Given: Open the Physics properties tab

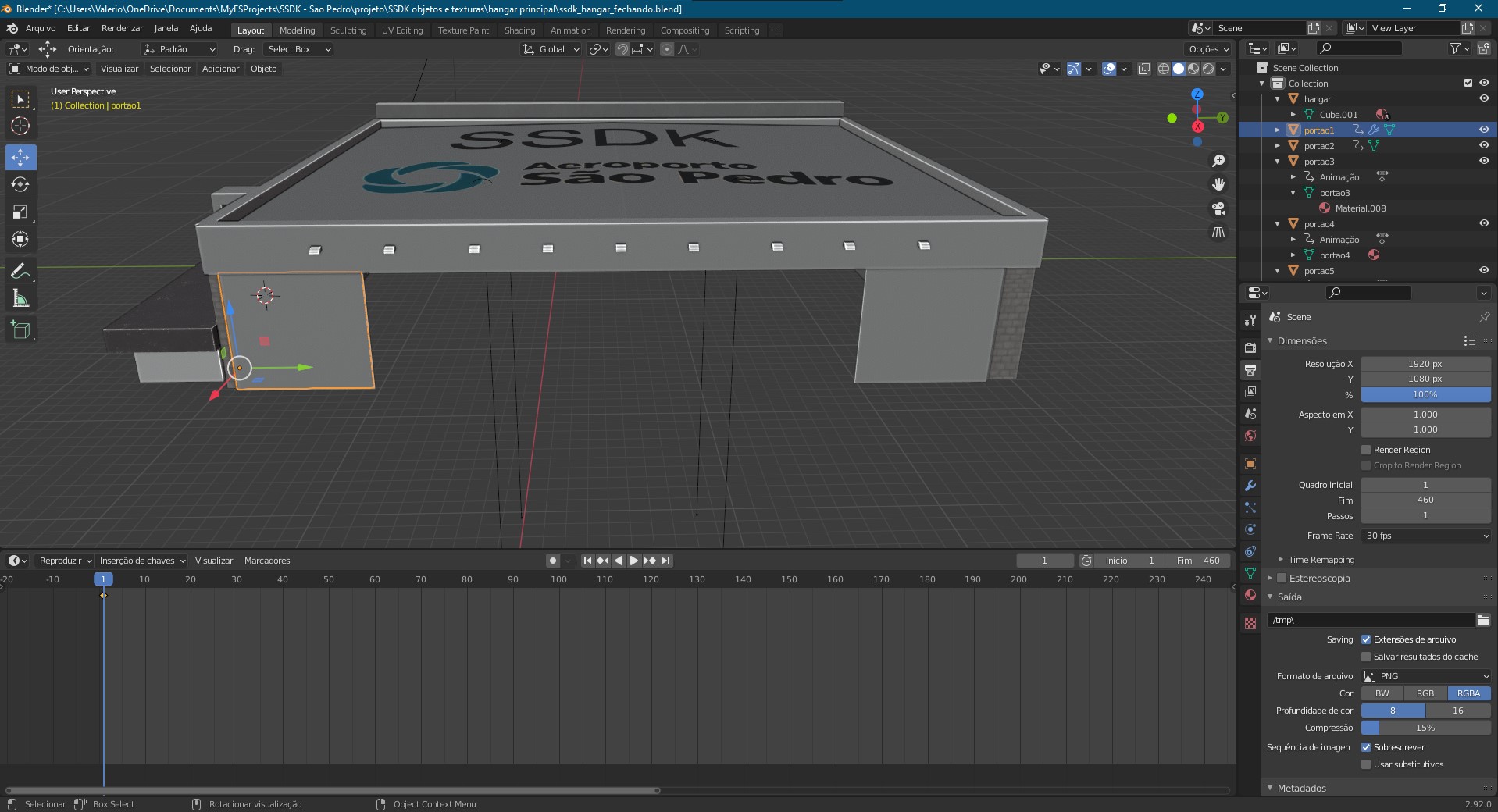Looking at the screenshot, I should [1250, 529].
